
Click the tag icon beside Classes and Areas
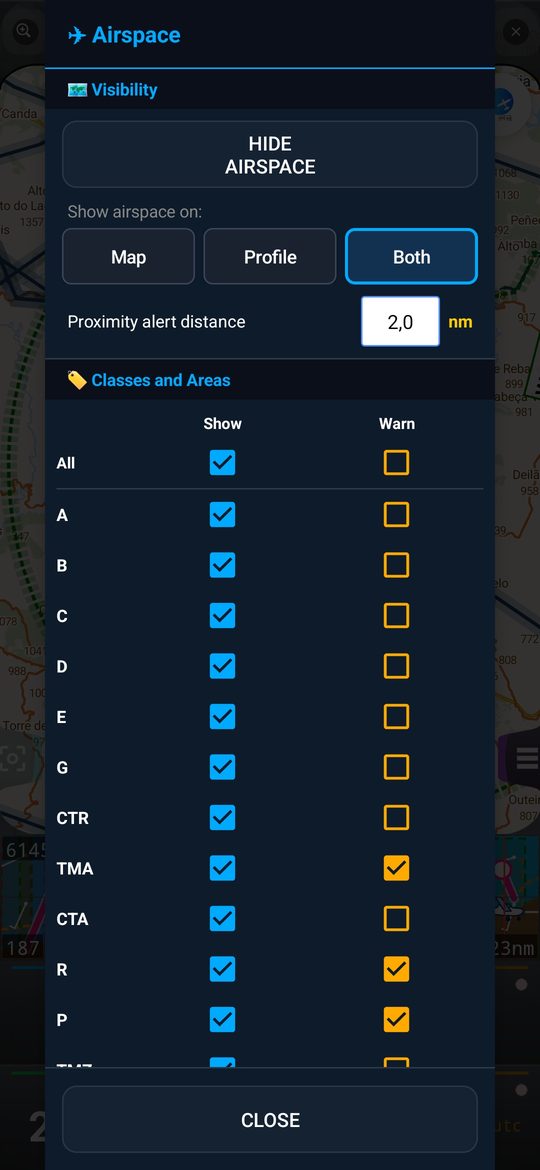click(x=77, y=381)
